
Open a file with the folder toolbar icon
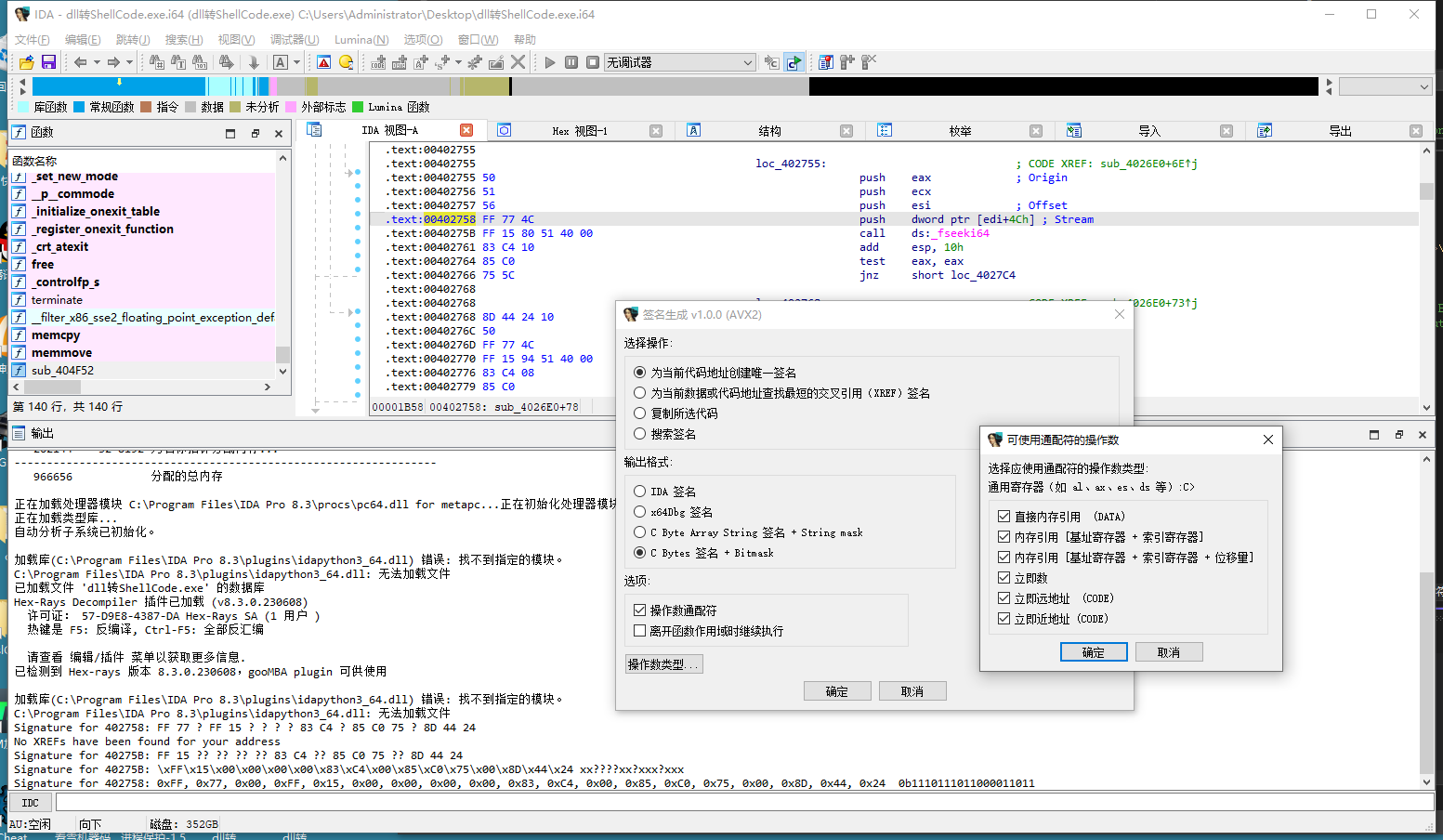pyautogui.click(x=26, y=62)
